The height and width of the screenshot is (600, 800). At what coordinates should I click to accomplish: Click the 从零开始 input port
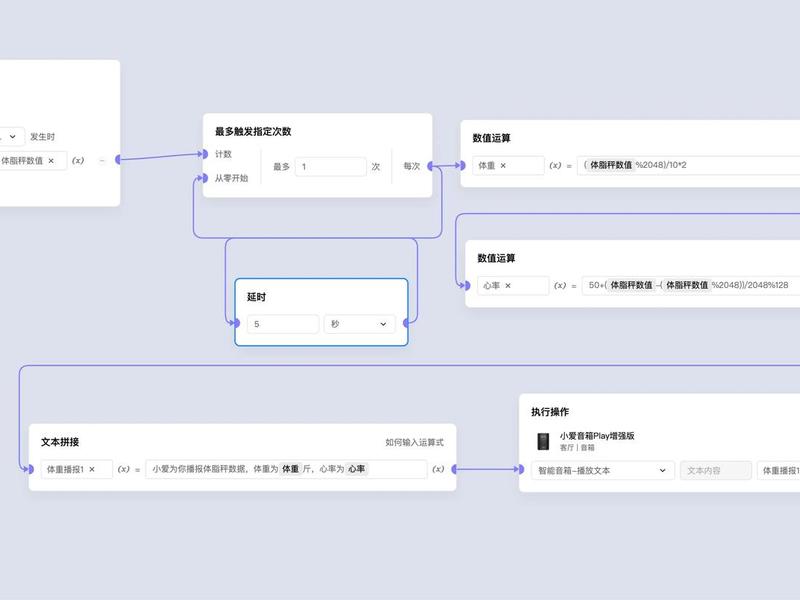pyautogui.click(x=204, y=178)
